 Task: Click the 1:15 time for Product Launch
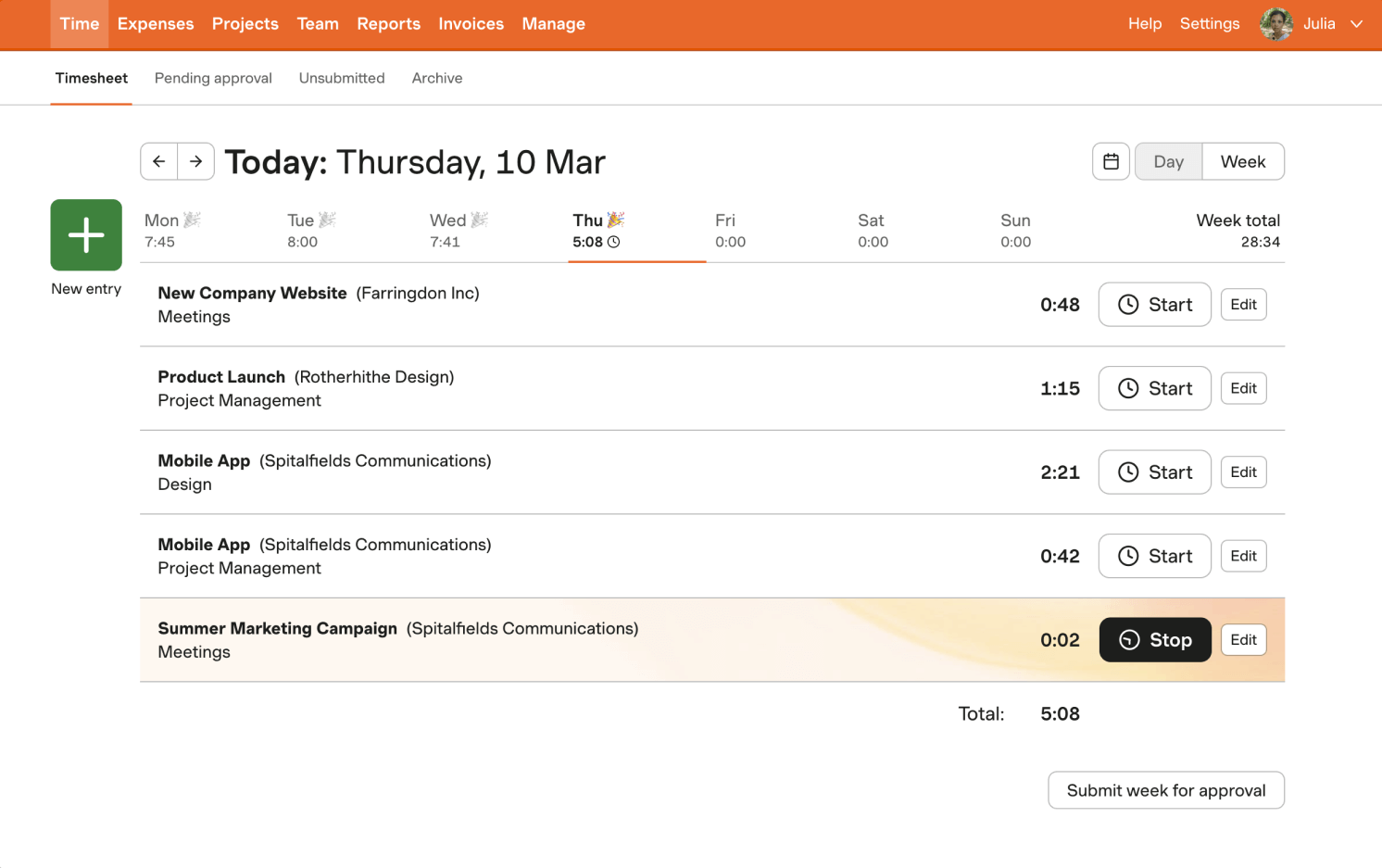pos(1060,389)
